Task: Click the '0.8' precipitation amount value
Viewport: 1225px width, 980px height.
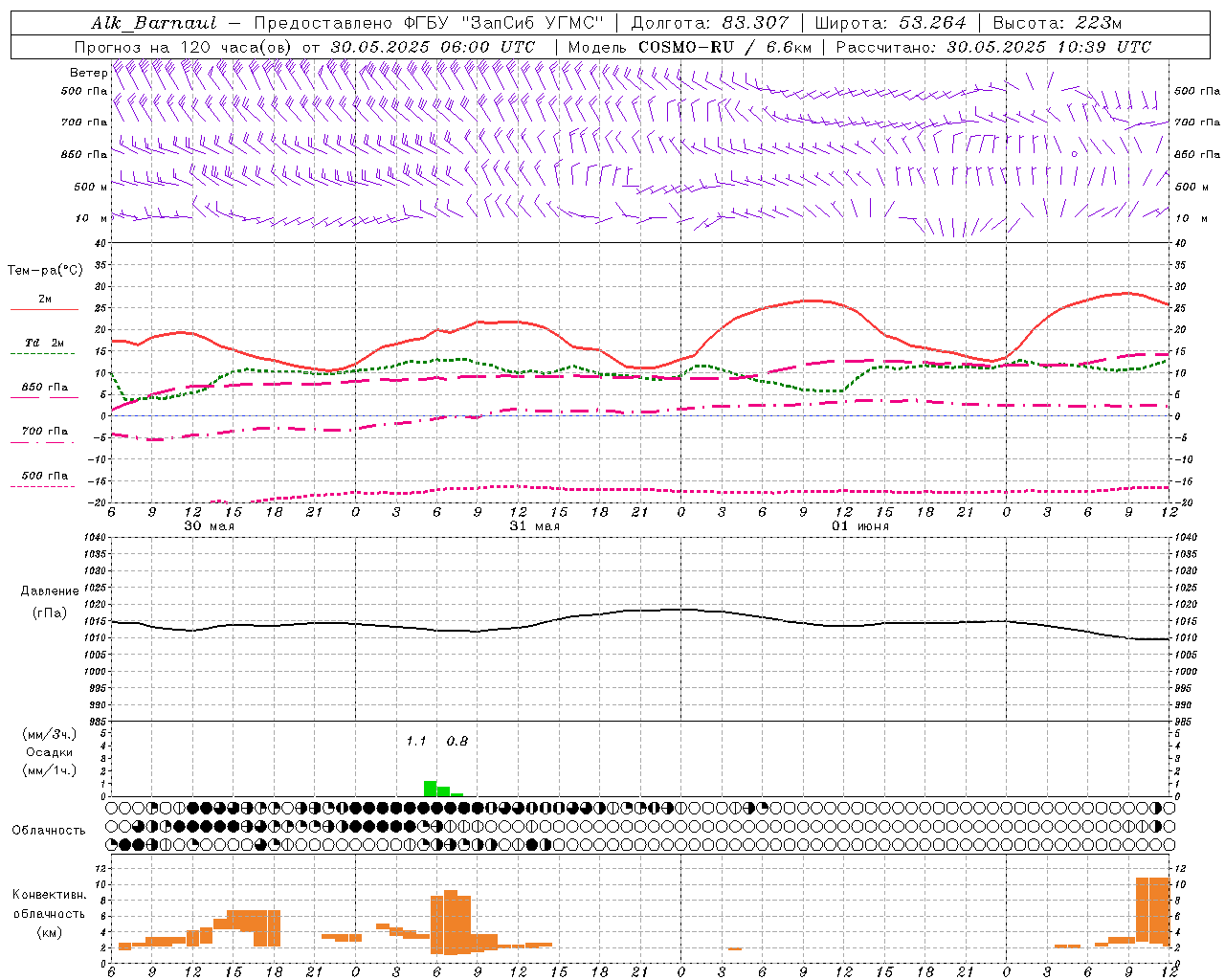Action: [x=457, y=742]
